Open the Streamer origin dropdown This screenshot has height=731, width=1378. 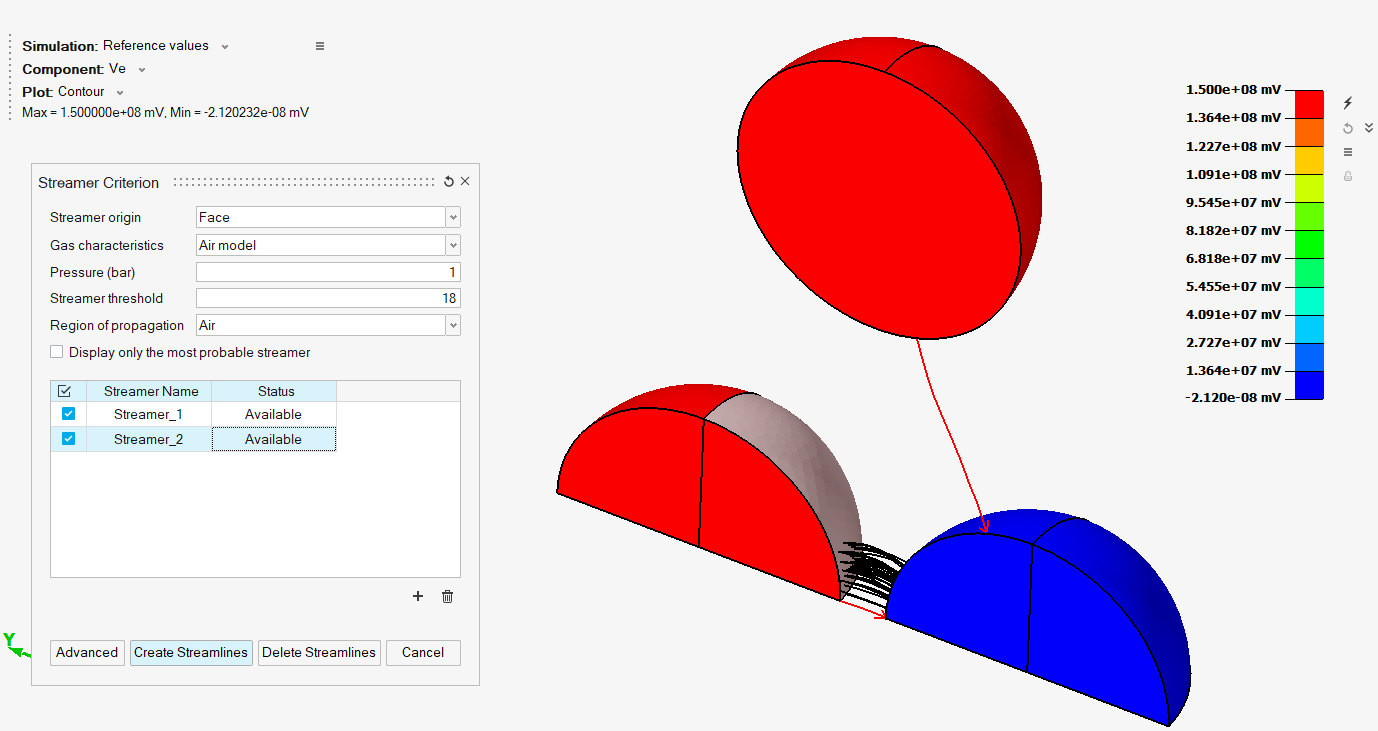453,217
